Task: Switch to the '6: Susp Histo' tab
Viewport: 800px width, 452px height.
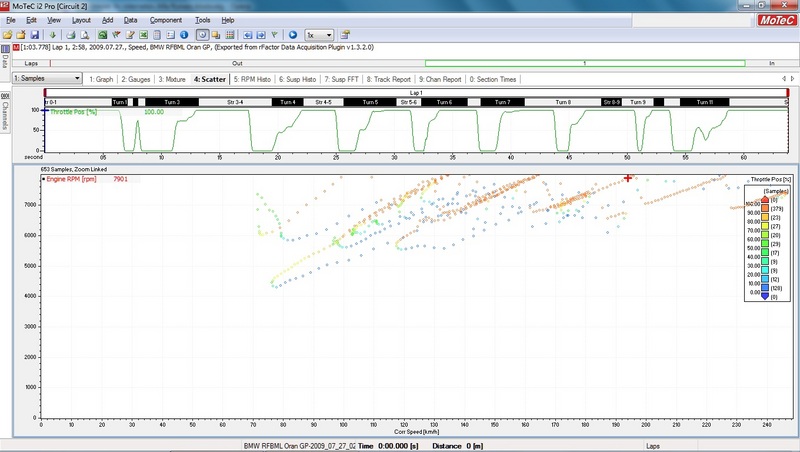Action: click(x=297, y=80)
